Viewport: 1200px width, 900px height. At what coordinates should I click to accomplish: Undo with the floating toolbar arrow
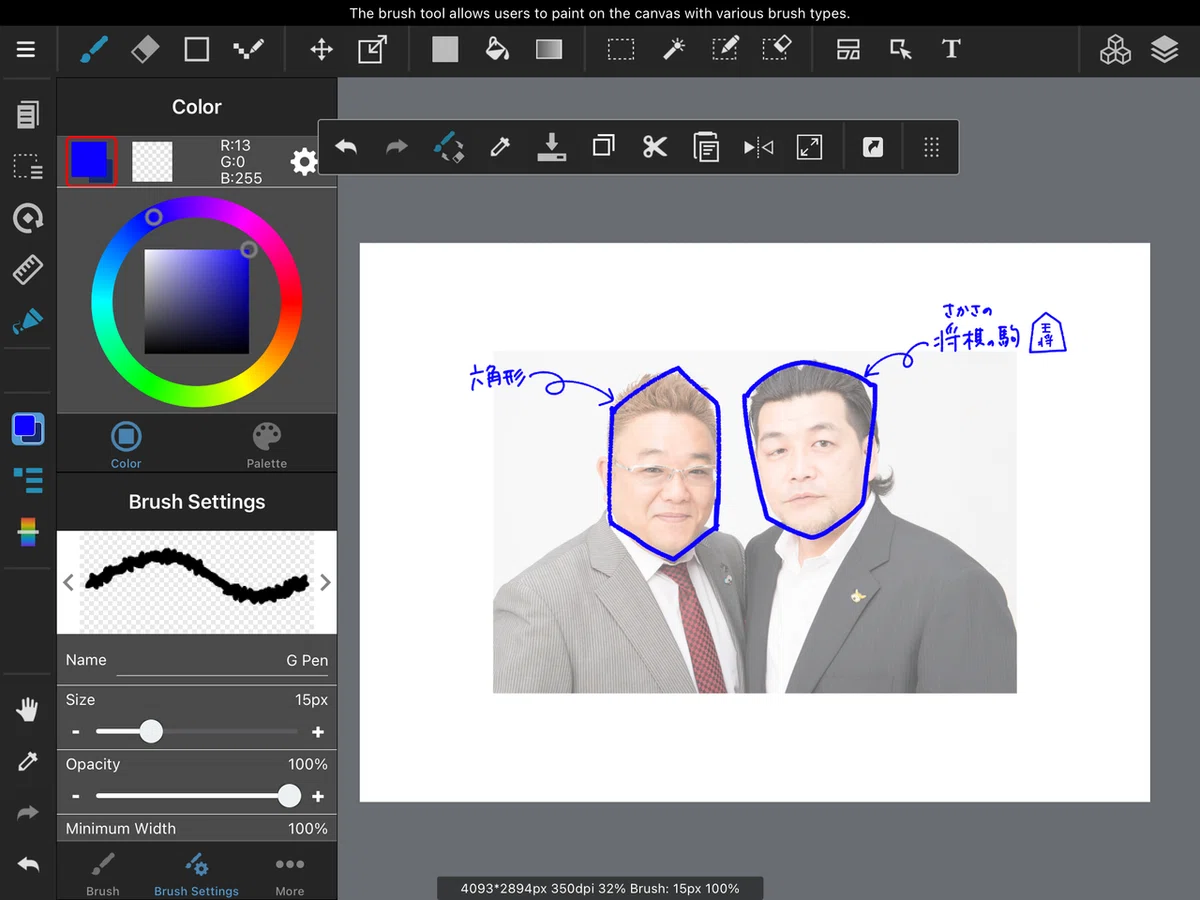pyautogui.click(x=346, y=148)
